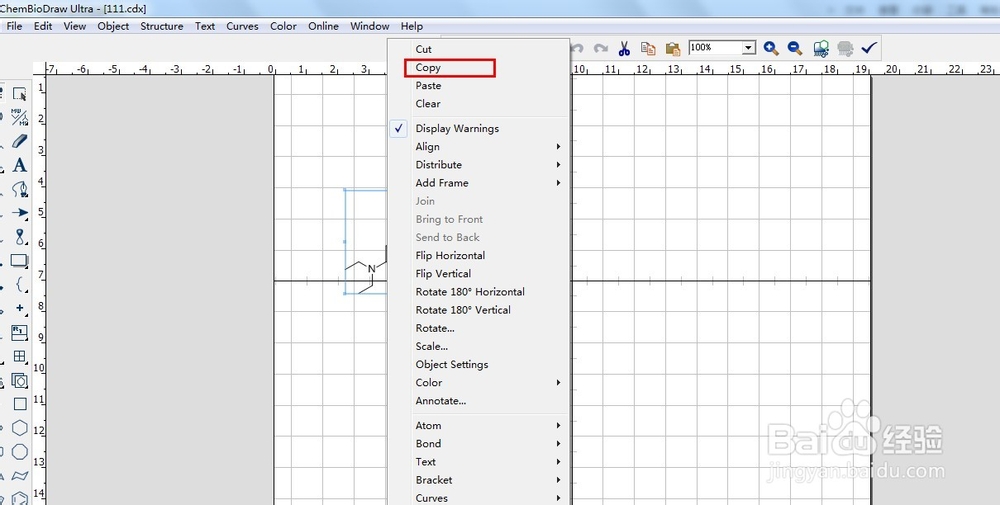Open the File menu

click(14, 26)
